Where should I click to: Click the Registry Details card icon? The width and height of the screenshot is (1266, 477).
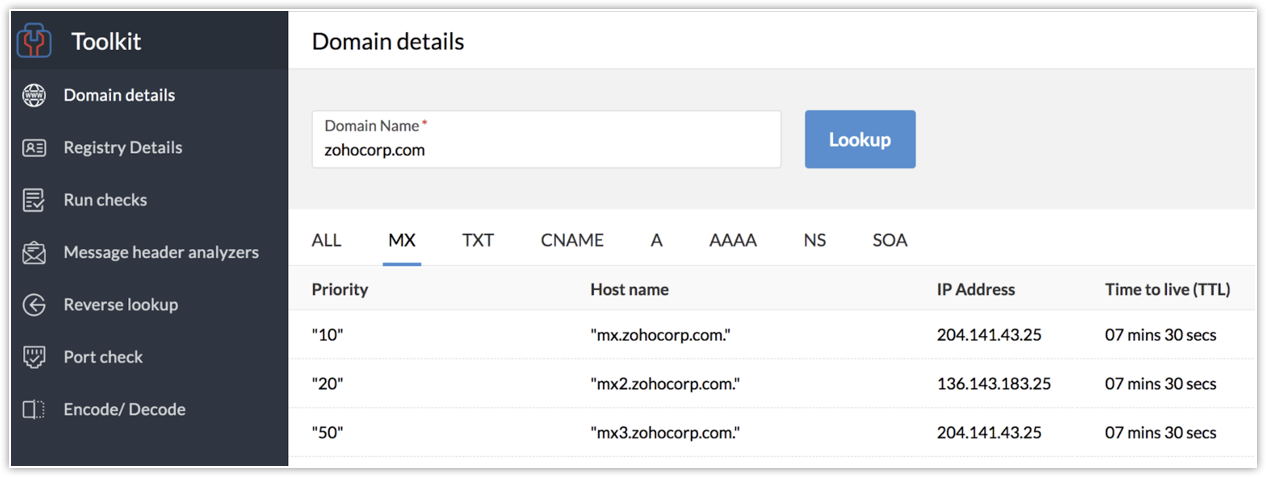point(34,148)
